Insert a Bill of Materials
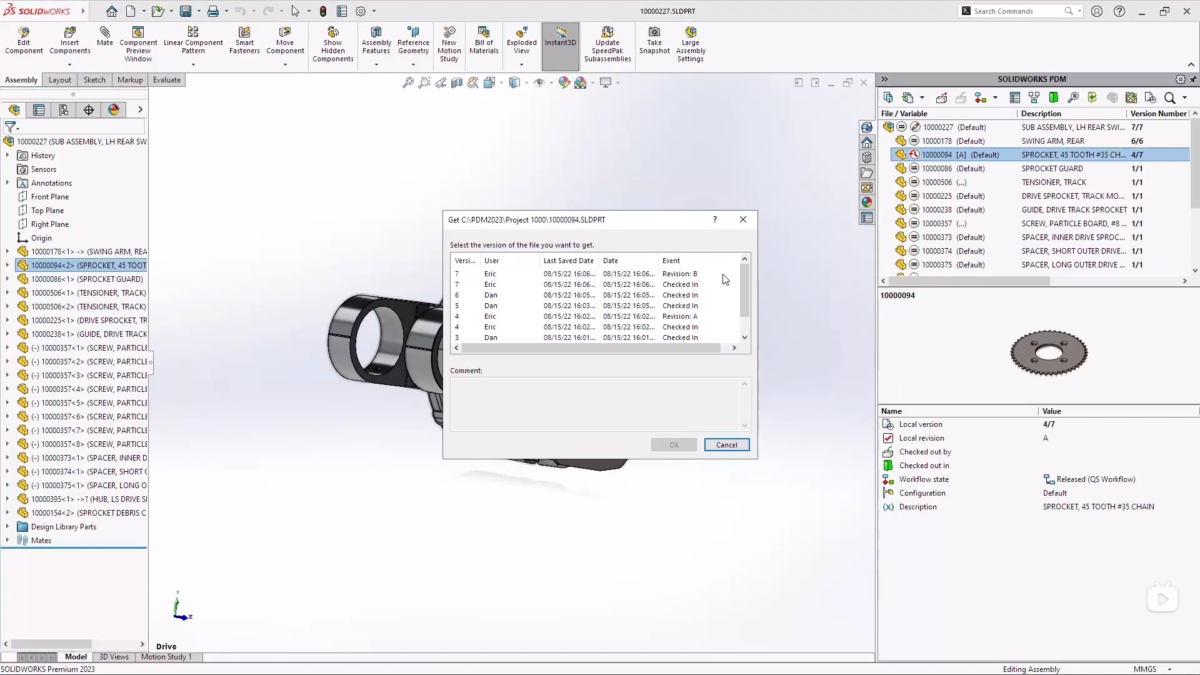Viewport: 1200px width, 675px height. coord(484,40)
